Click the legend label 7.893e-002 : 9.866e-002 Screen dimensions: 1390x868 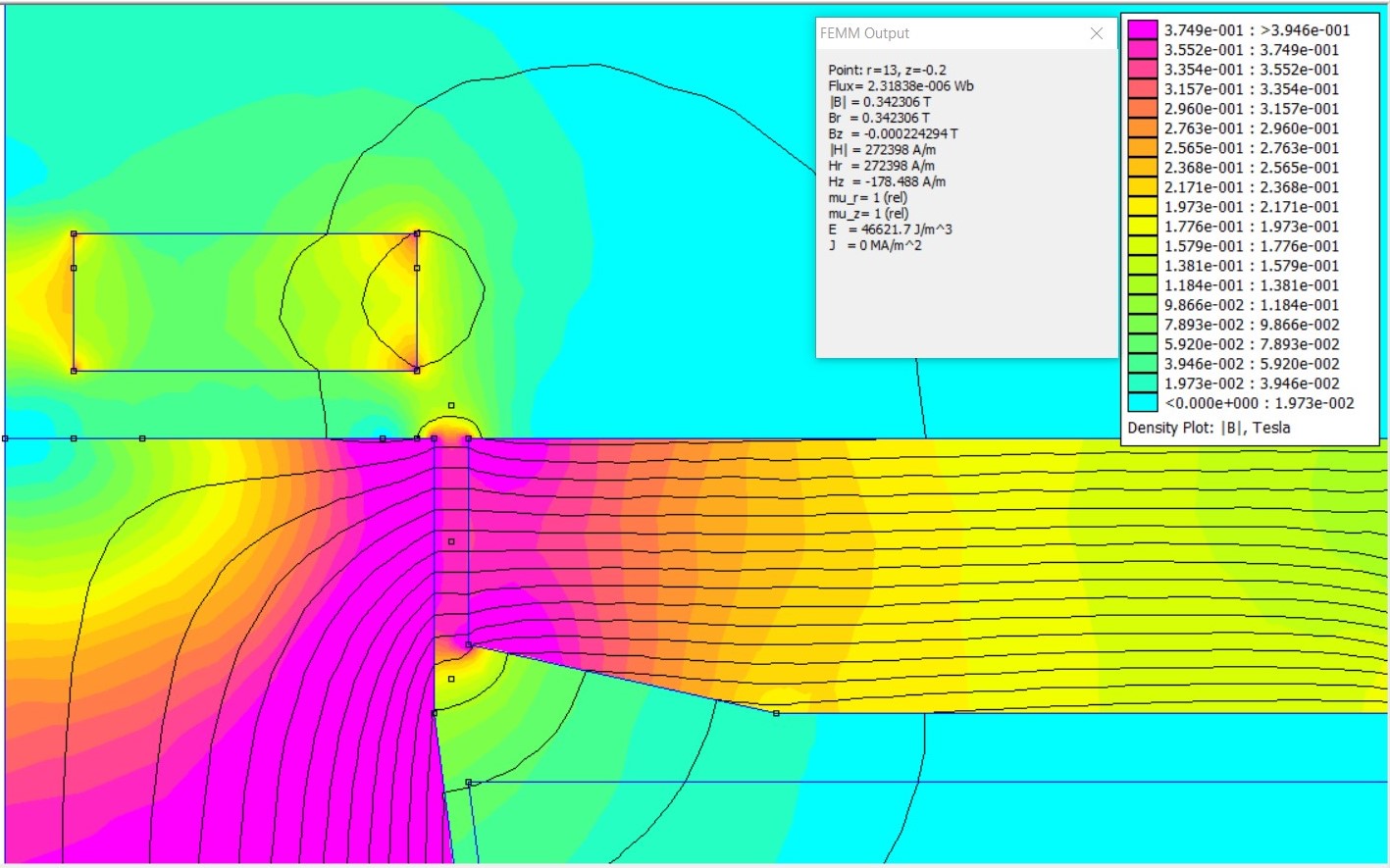[x=1252, y=325]
